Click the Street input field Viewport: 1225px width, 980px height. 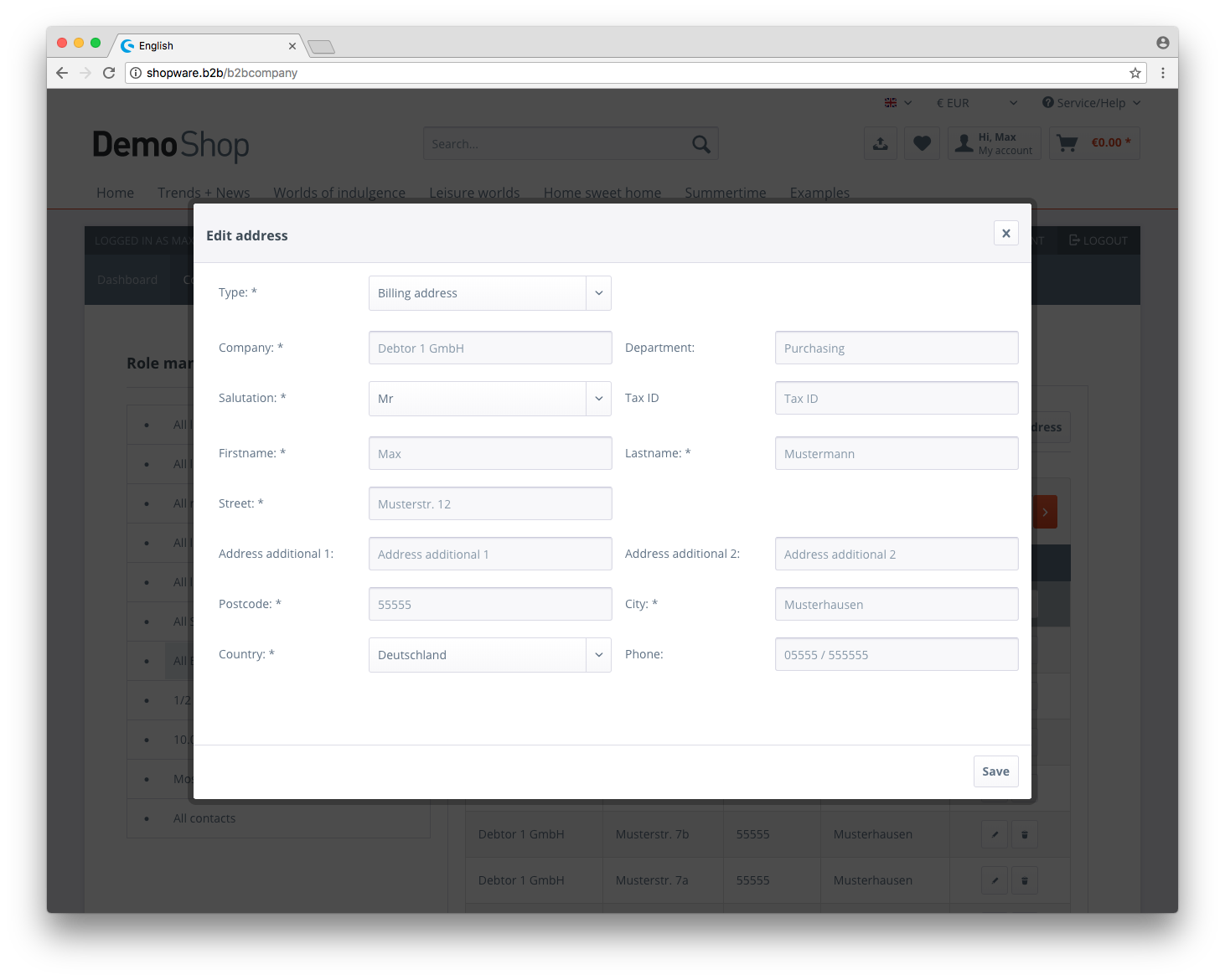490,504
